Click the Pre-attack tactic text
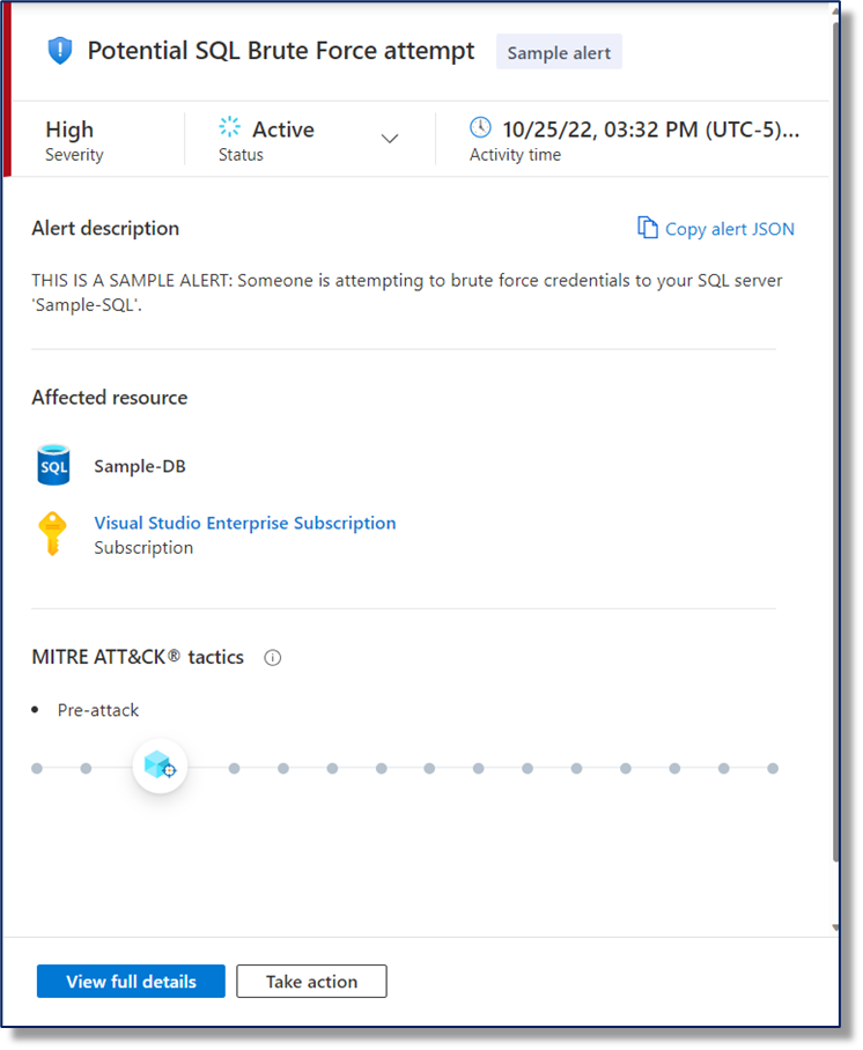 (x=98, y=710)
